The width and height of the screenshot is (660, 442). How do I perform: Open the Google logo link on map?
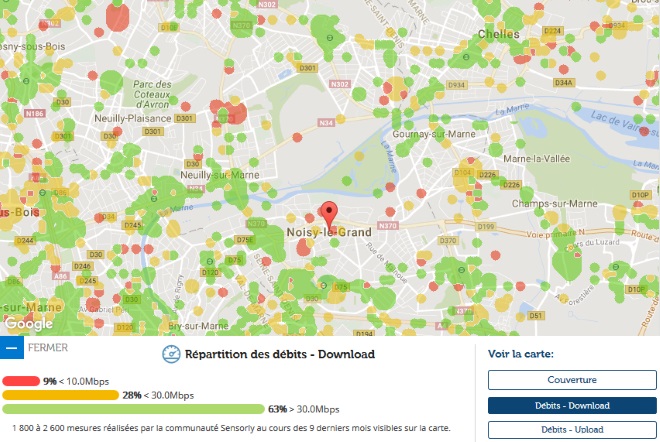pyautogui.click(x=28, y=324)
